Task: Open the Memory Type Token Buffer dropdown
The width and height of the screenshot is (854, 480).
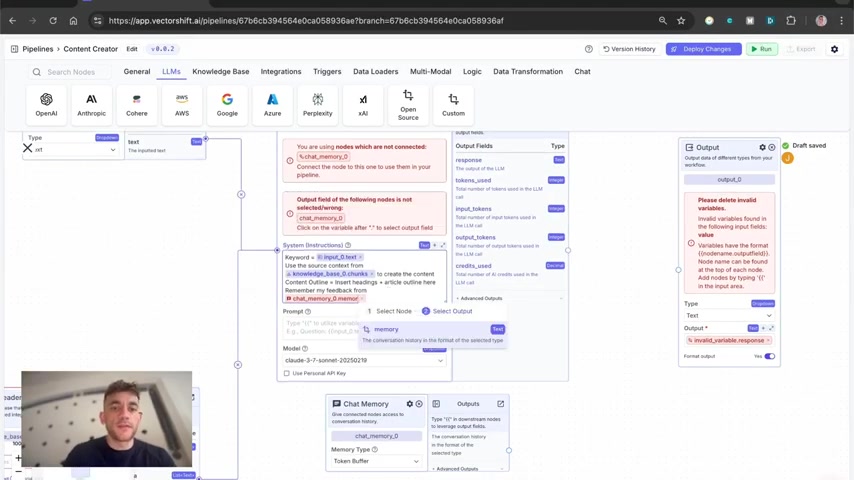Action: (x=376, y=461)
